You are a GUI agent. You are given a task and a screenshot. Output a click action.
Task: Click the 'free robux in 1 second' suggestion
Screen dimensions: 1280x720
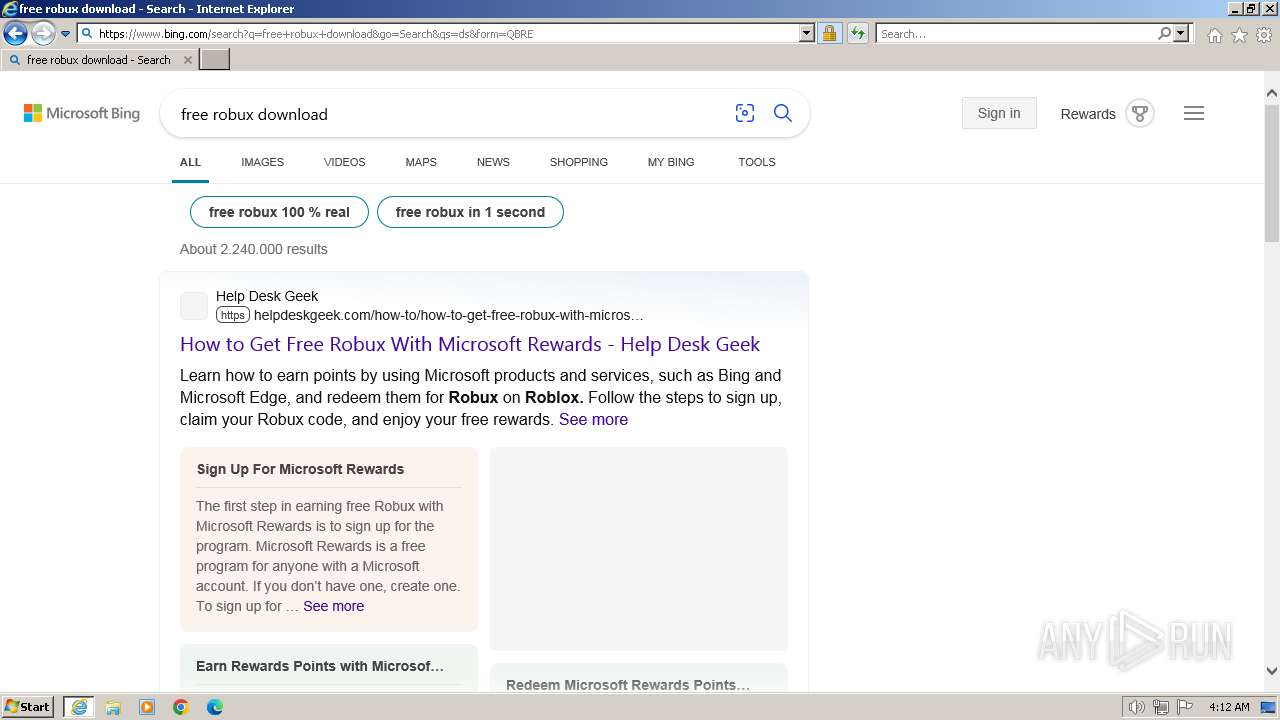[470, 212]
